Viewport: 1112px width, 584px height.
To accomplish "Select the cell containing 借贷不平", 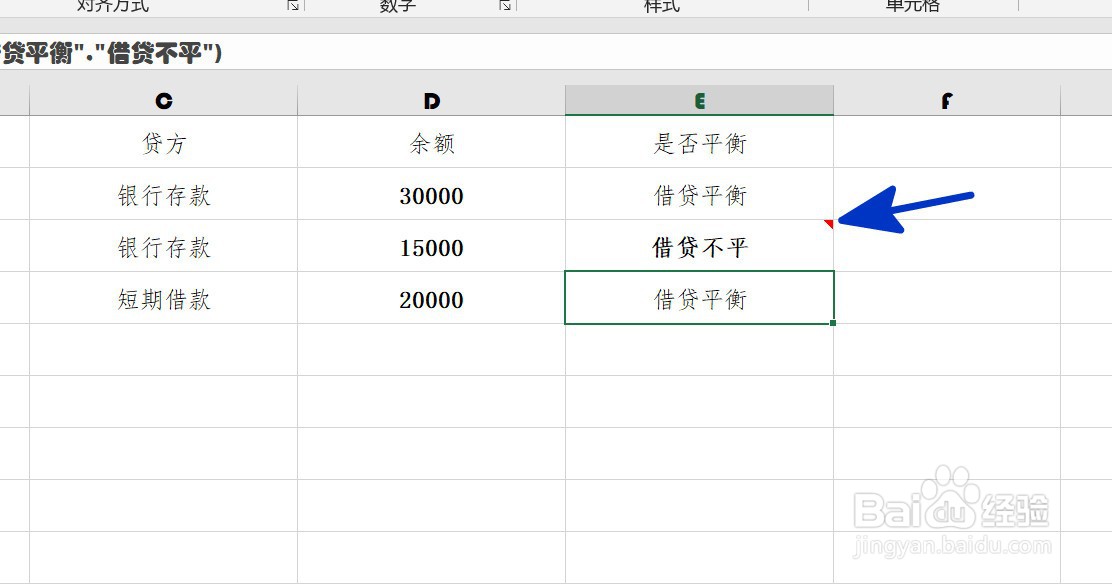I will [699, 246].
